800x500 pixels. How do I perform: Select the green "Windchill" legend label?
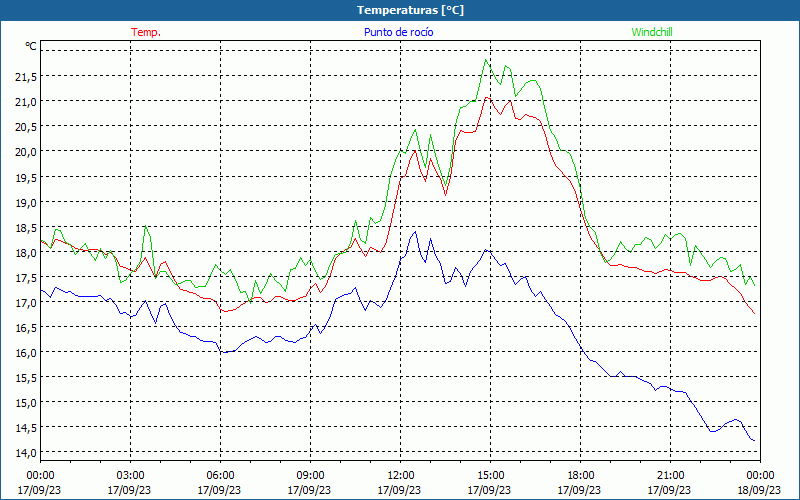pyautogui.click(x=652, y=32)
